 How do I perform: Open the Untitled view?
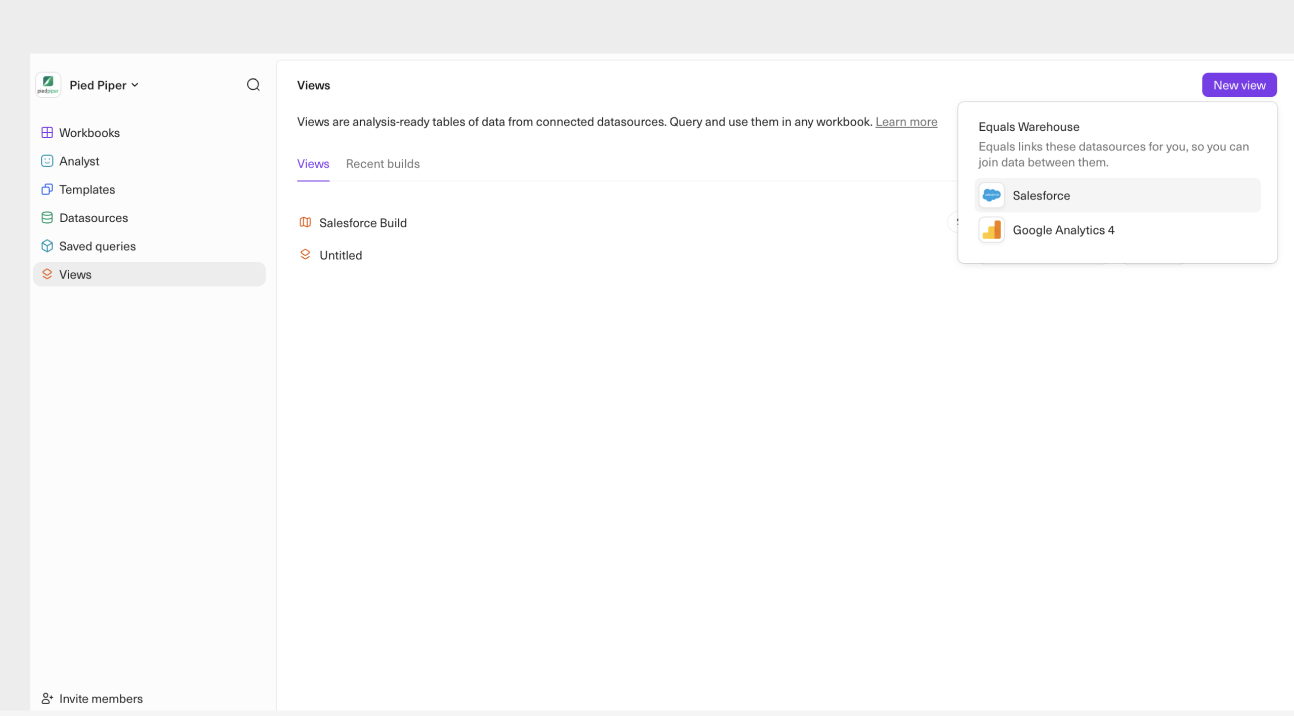(340, 255)
